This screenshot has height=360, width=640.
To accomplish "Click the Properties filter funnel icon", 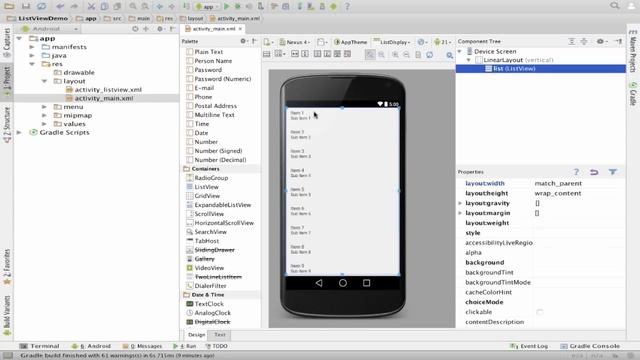I will coord(613,172).
